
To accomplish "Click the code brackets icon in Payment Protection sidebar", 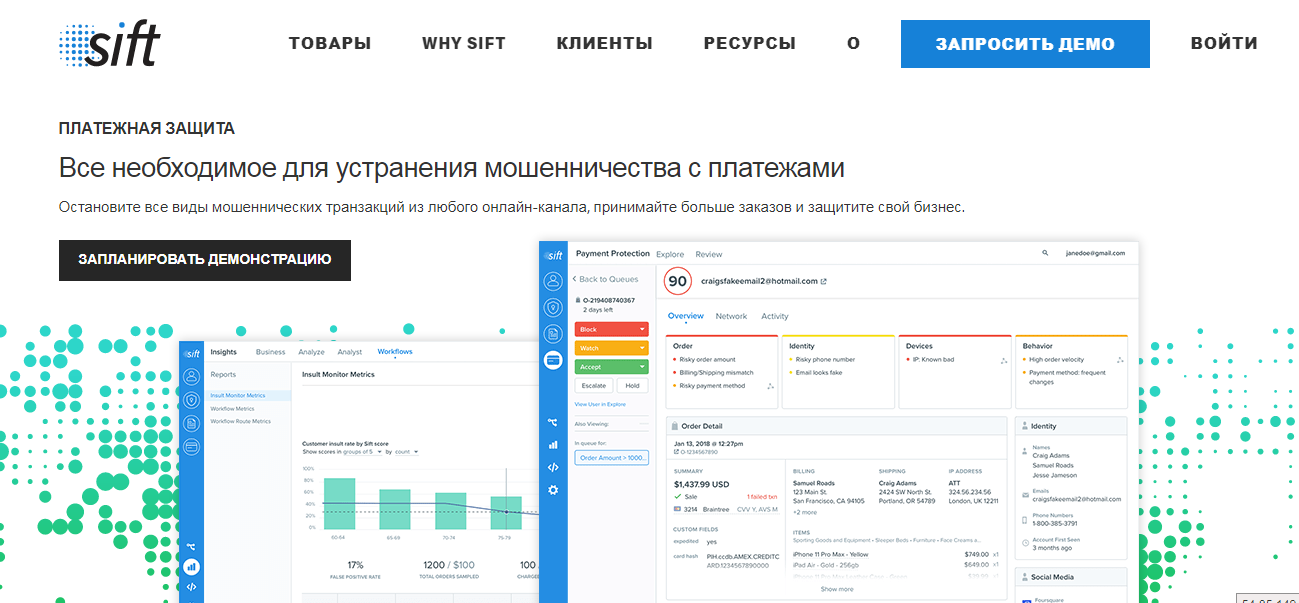I will click(x=553, y=467).
